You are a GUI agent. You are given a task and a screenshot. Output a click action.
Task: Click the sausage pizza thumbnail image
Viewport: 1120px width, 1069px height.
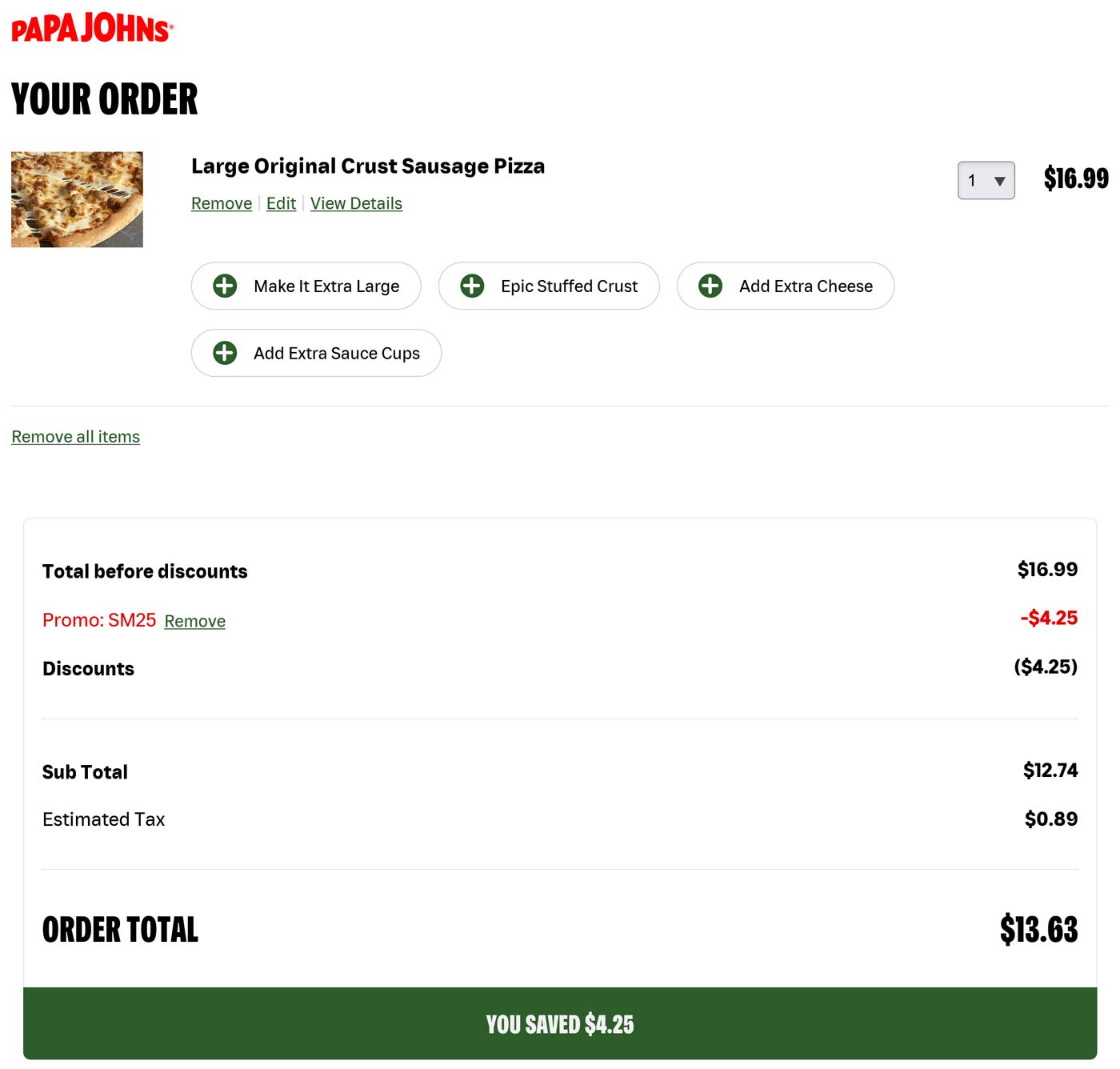[x=77, y=198]
